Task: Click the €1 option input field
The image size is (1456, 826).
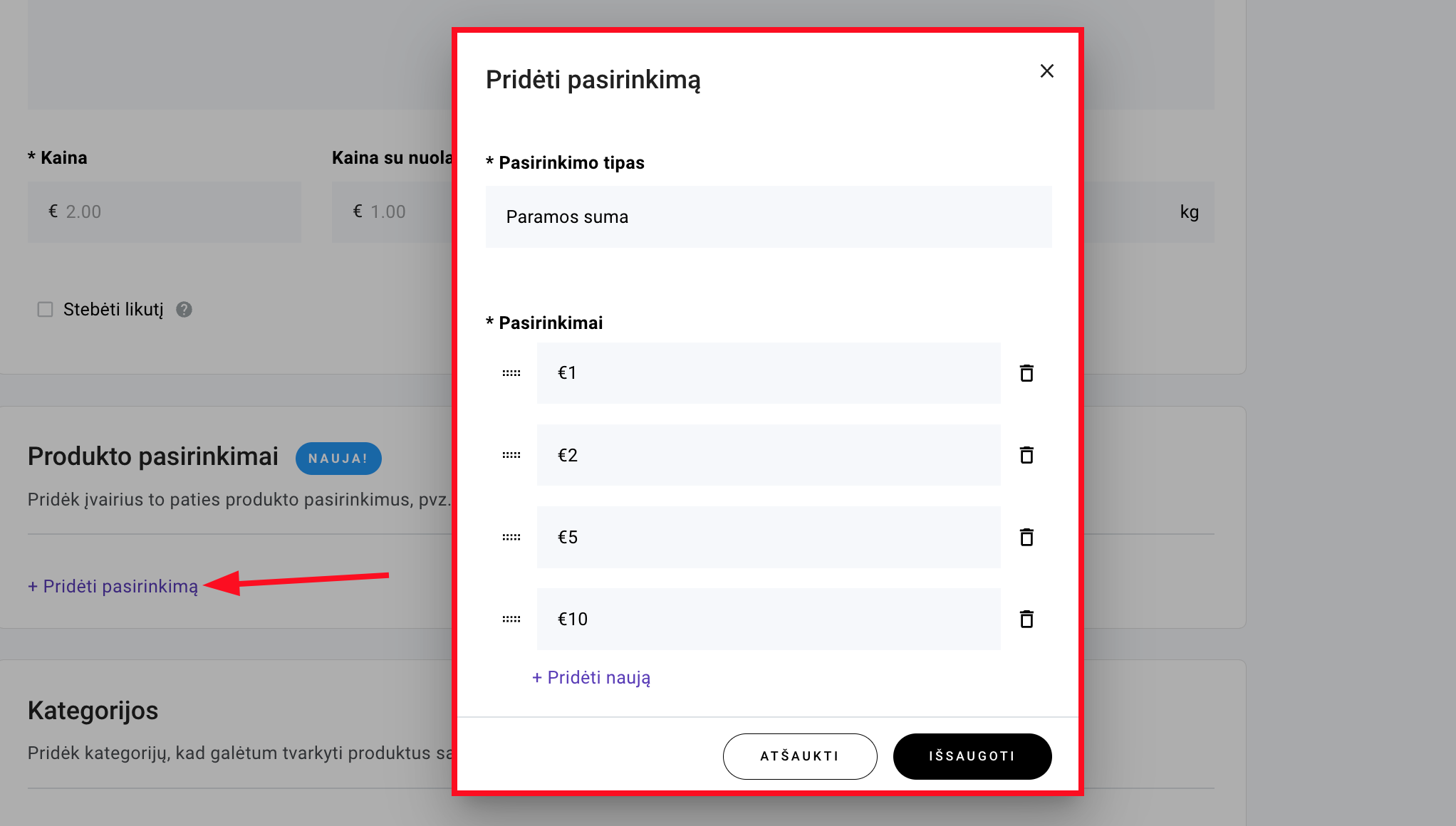Action: point(768,373)
